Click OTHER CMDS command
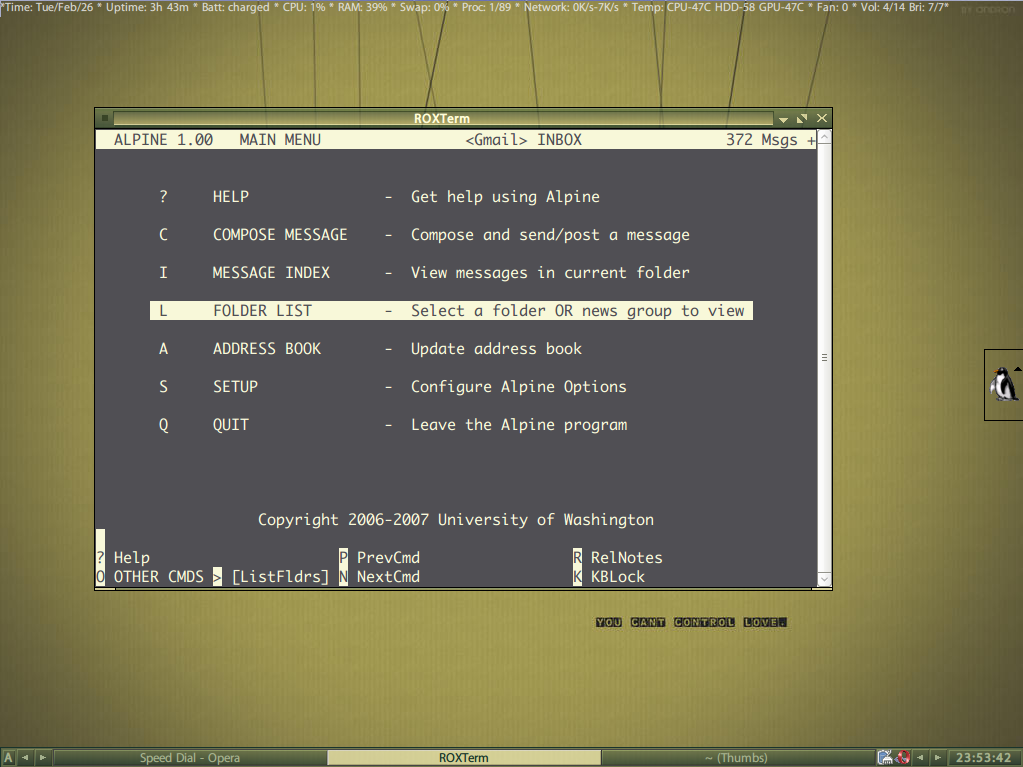The image size is (1023, 767). coord(150,577)
